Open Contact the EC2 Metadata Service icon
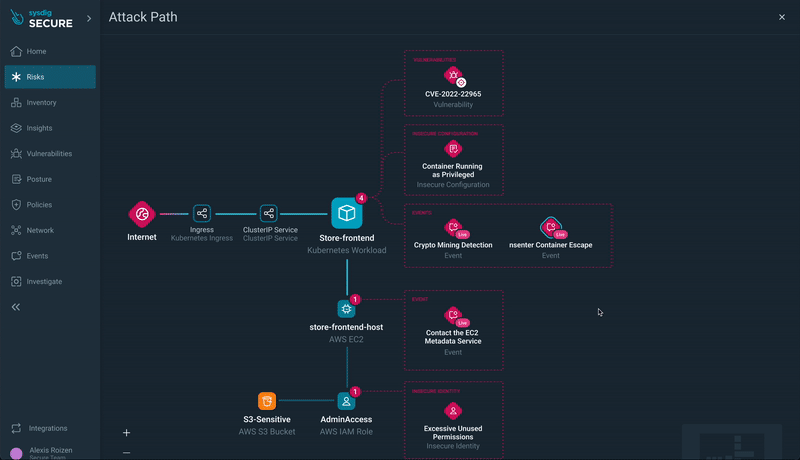The image size is (800, 460). point(454,316)
